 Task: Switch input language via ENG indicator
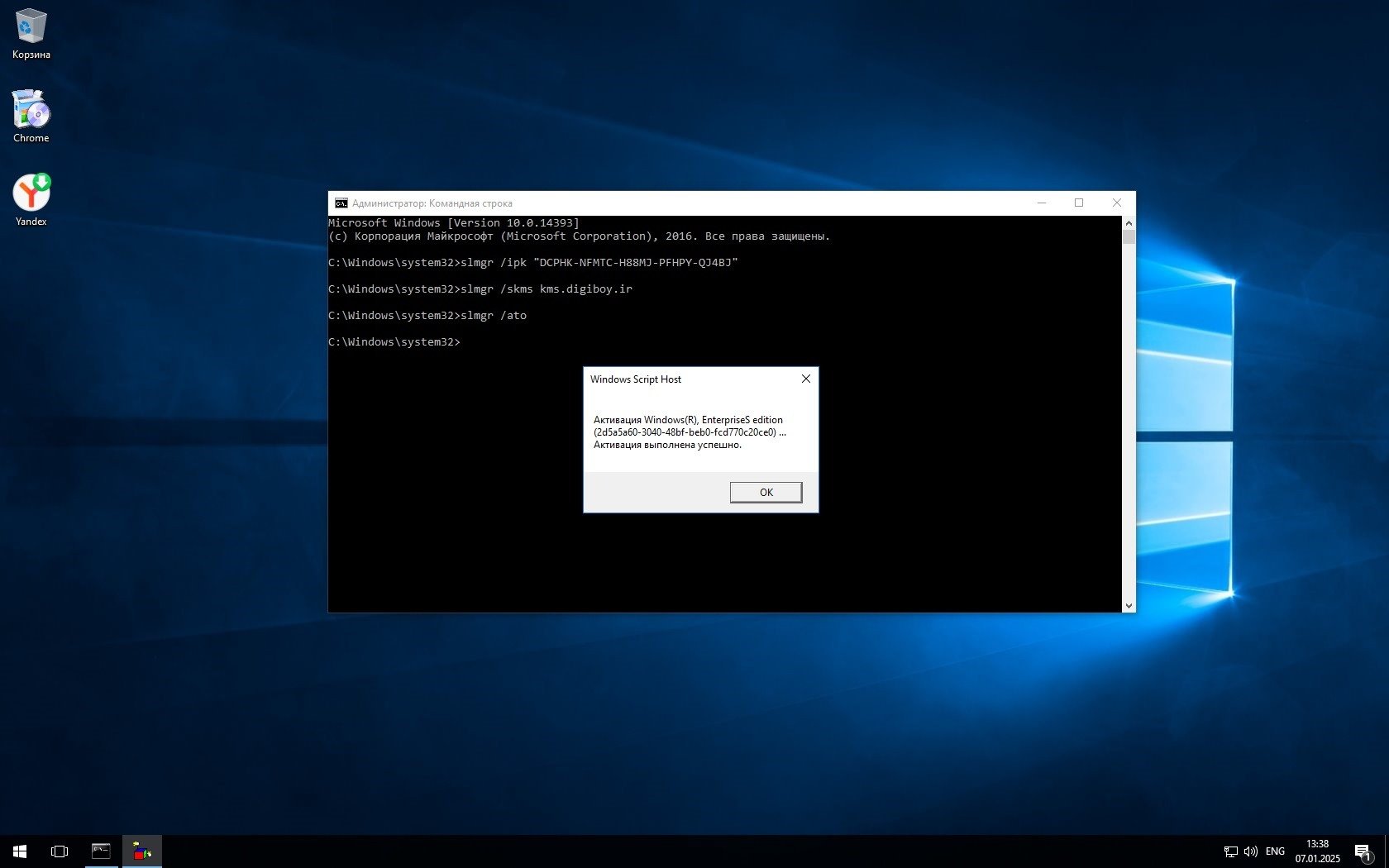[1275, 851]
